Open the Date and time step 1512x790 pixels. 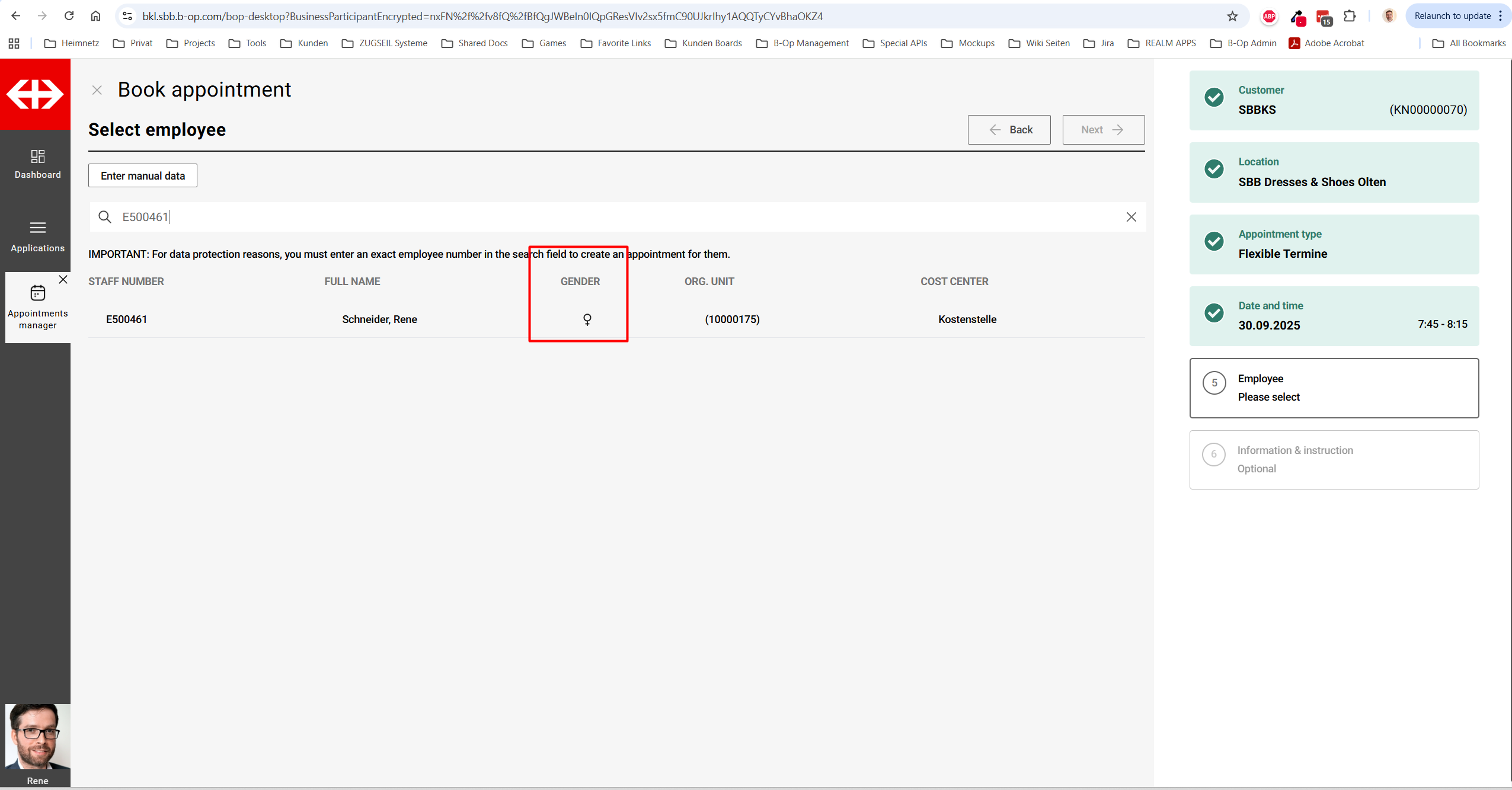point(1334,316)
